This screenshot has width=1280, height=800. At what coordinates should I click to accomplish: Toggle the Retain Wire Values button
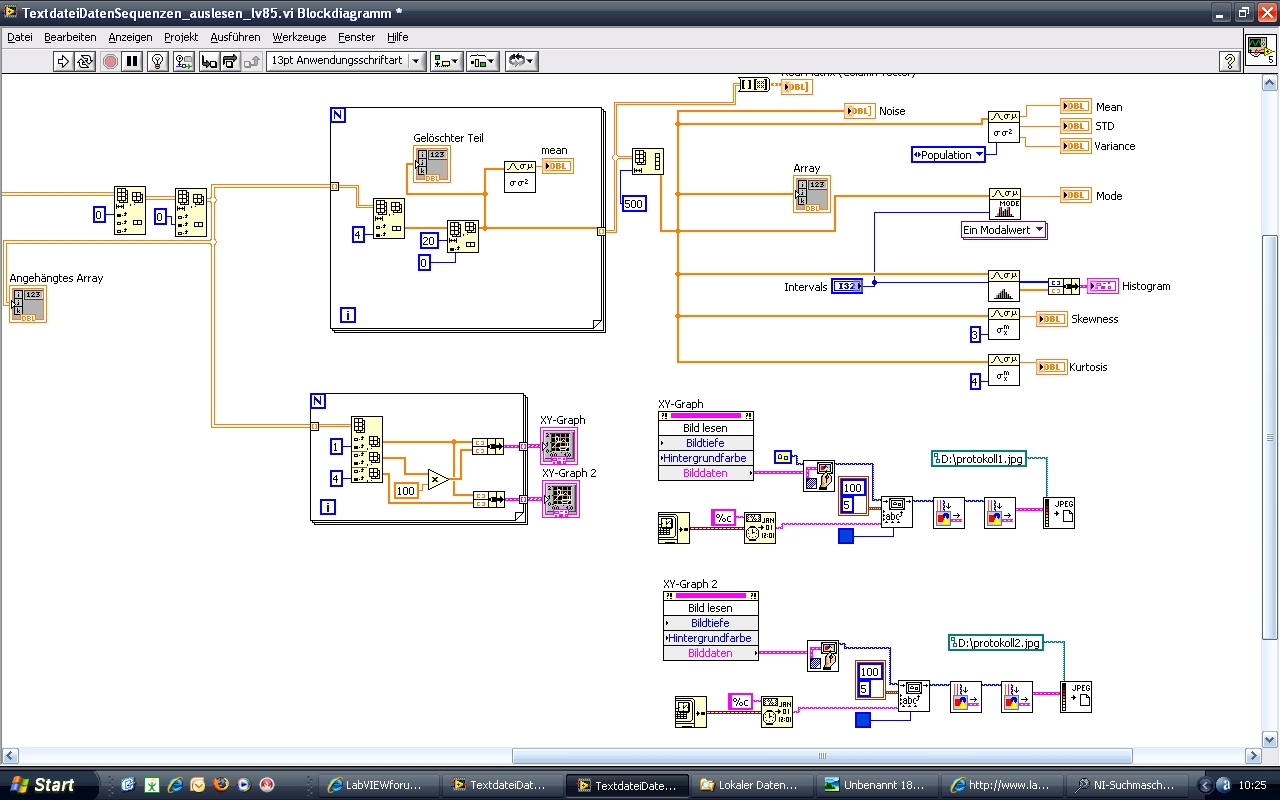(183, 61)
